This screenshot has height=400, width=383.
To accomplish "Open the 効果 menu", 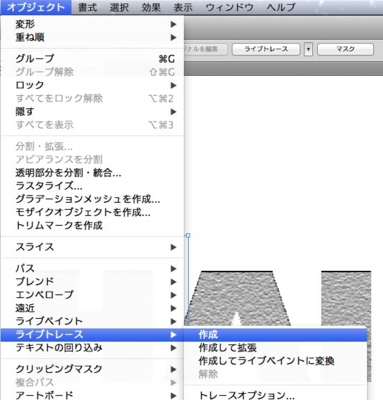I will [151, 7].
